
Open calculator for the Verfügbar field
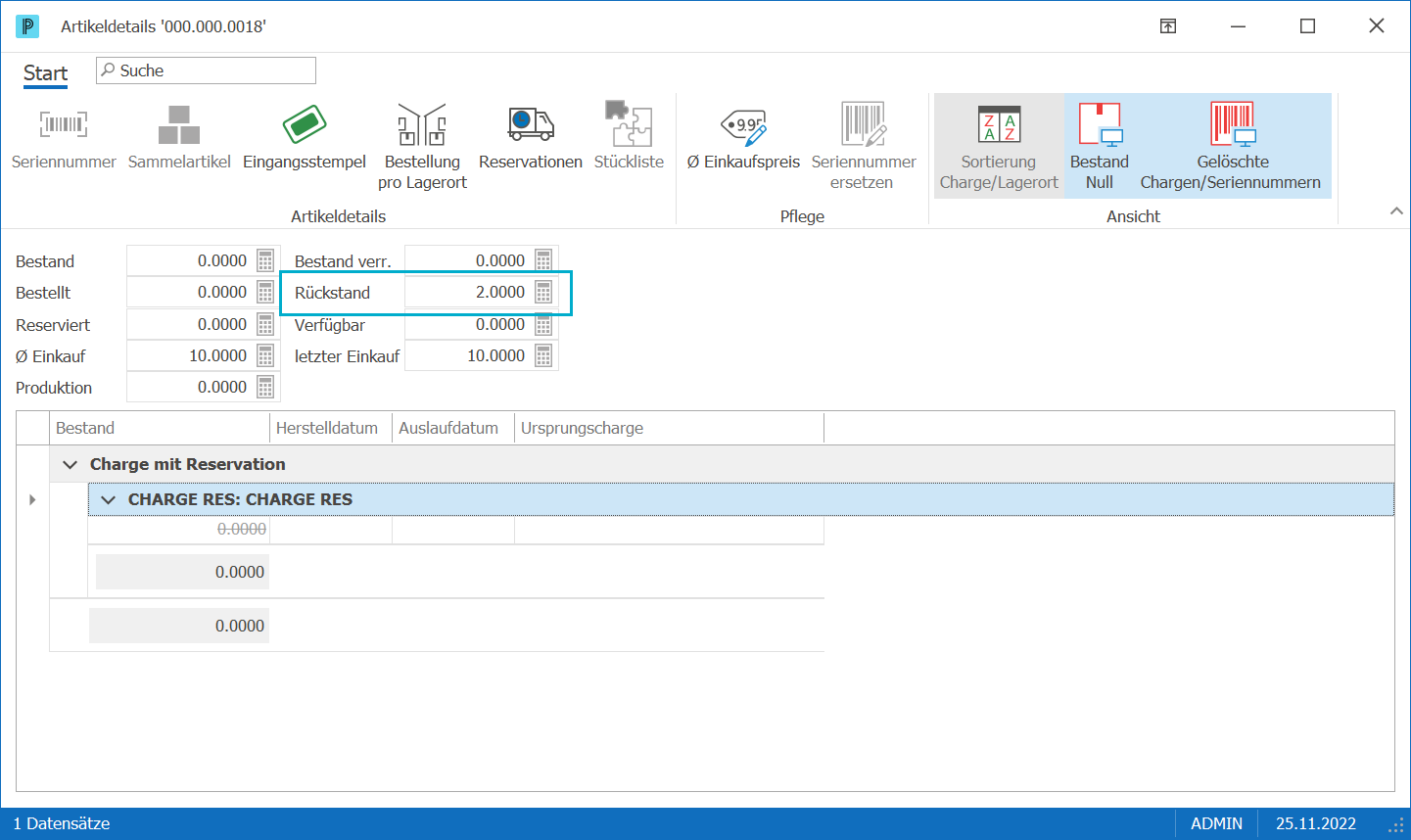pyautogui.click(x=543, y=324)
